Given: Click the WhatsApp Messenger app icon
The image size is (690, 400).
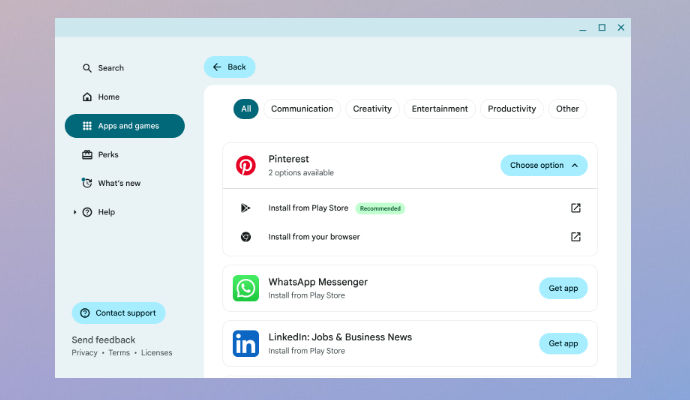Looking at the screenshot, I should click(246, 288).
